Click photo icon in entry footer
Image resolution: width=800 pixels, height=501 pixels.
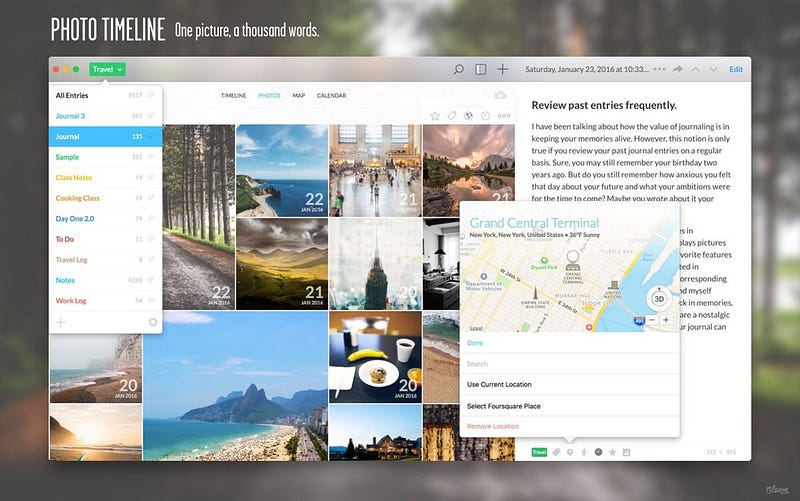[x=627, y=452]
